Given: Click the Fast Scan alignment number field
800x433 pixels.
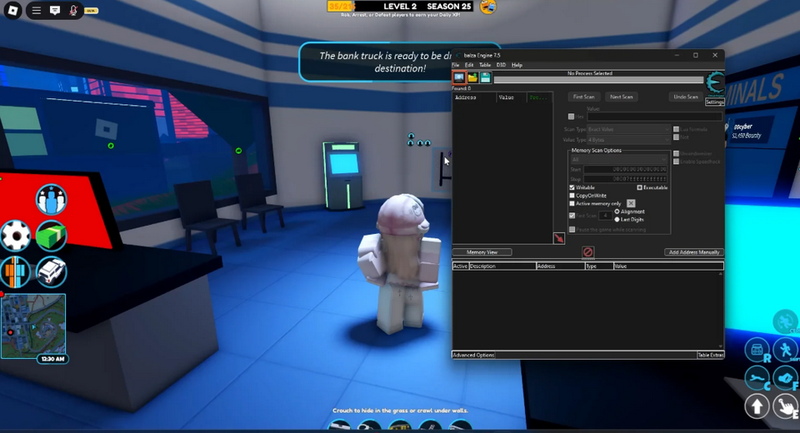Looking at the screenshot, I should 605,215.
